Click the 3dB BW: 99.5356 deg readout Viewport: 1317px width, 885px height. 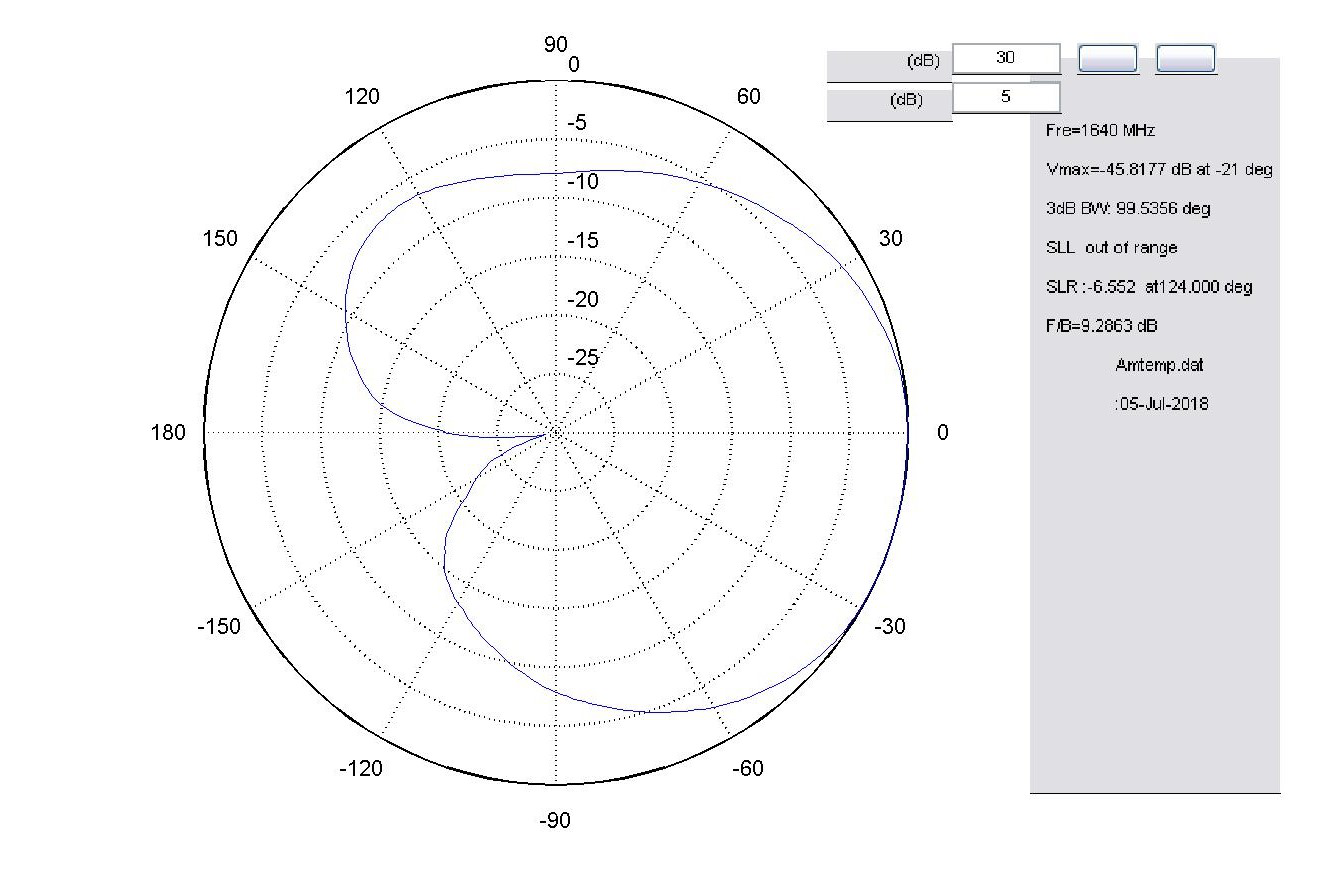[1128, 209]
